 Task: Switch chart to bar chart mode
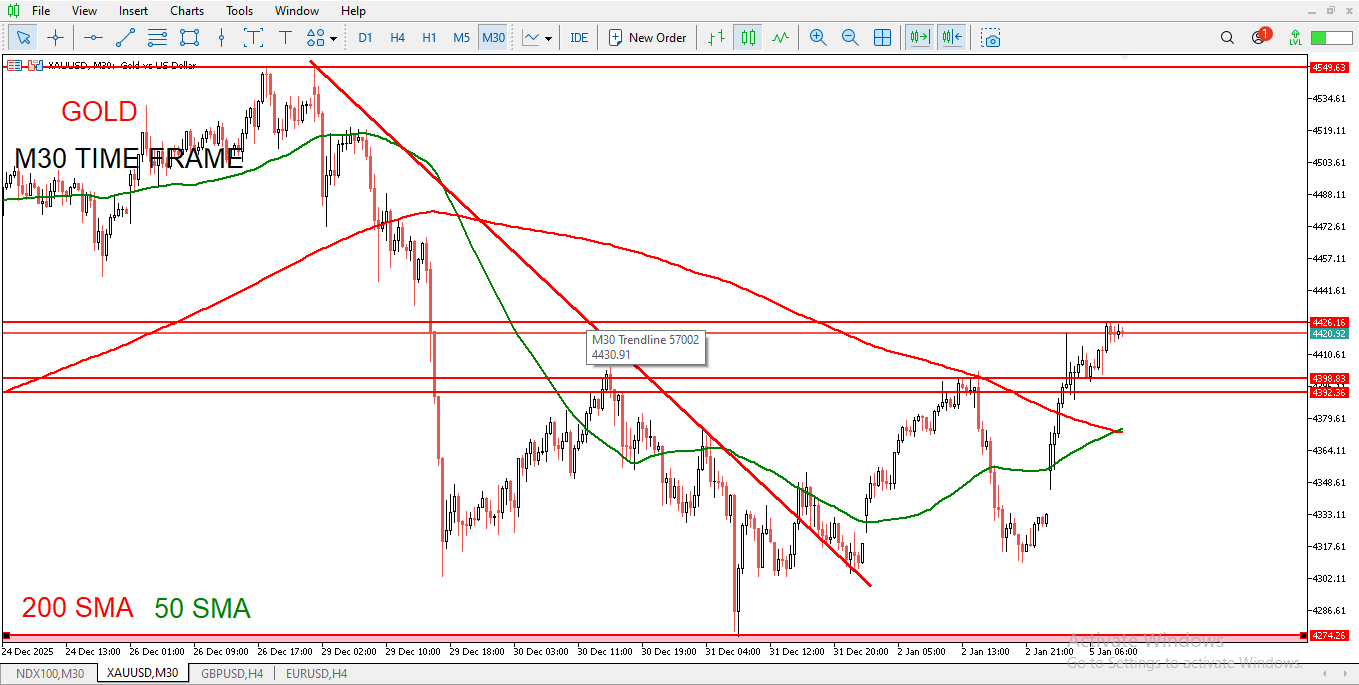[715, 38]
